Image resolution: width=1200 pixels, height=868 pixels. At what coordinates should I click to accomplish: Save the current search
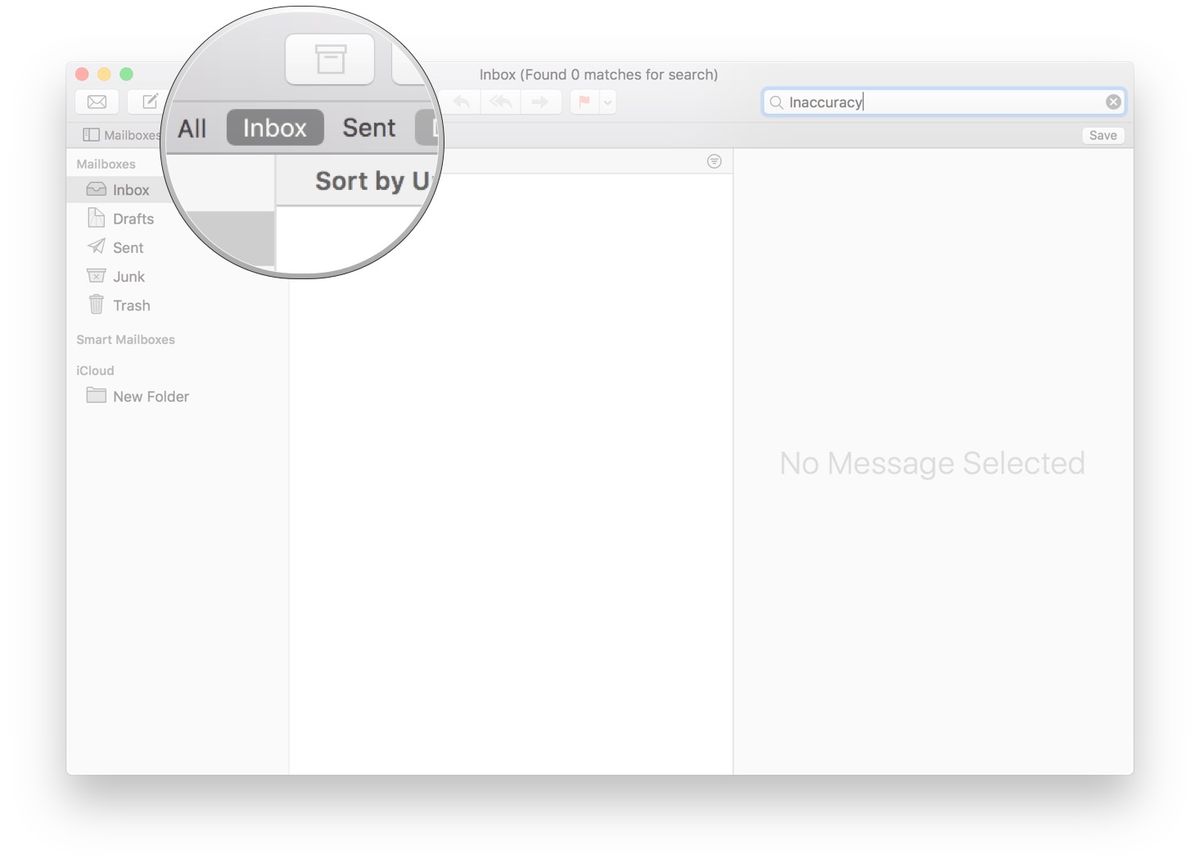[x=1102, y=134]
